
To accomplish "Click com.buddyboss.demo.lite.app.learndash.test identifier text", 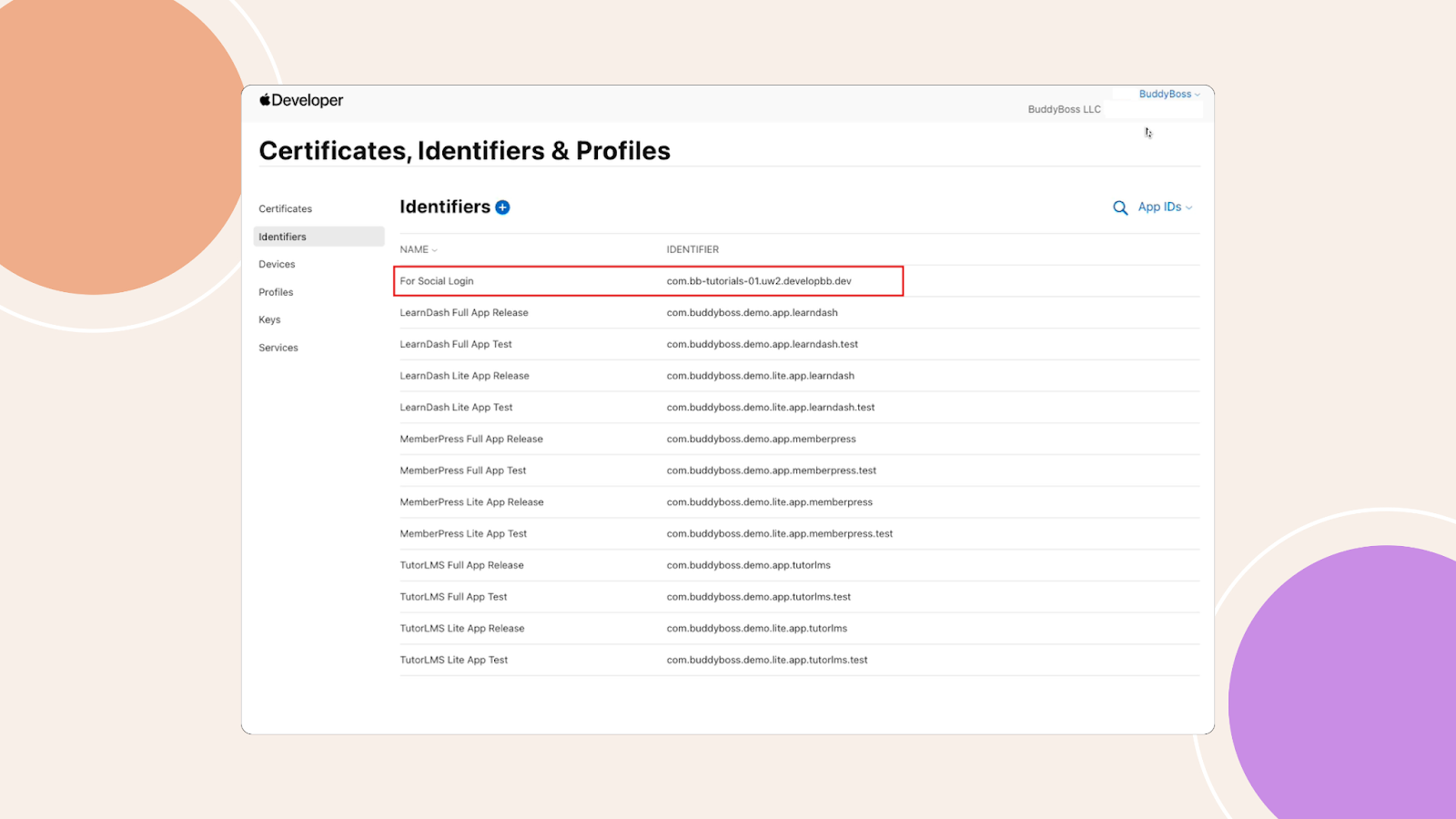I will [x=771, y=408].
